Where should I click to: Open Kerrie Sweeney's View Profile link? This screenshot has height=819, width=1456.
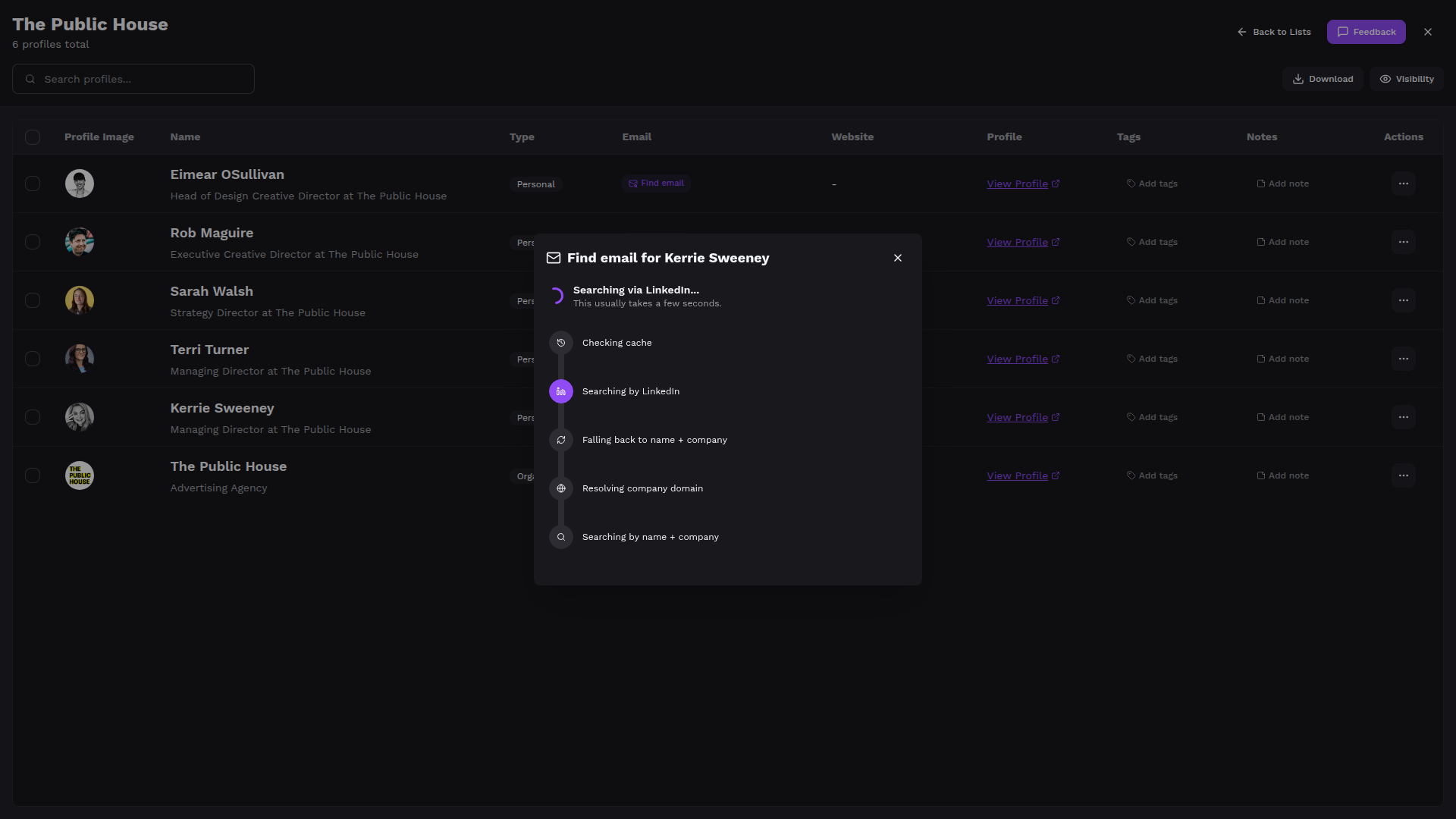pos(1023,417)
